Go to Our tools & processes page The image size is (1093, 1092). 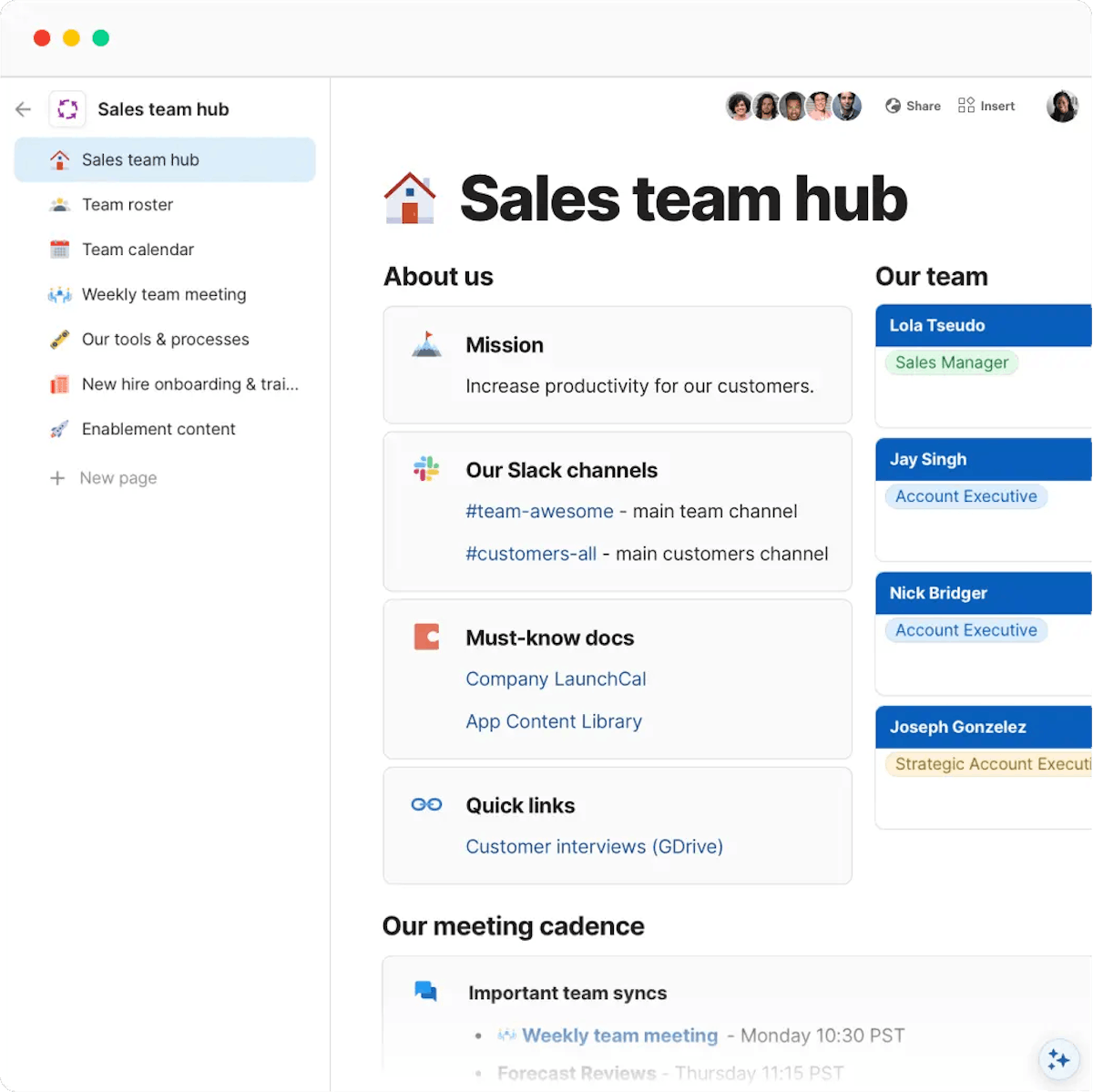click(x=165, y=339)
